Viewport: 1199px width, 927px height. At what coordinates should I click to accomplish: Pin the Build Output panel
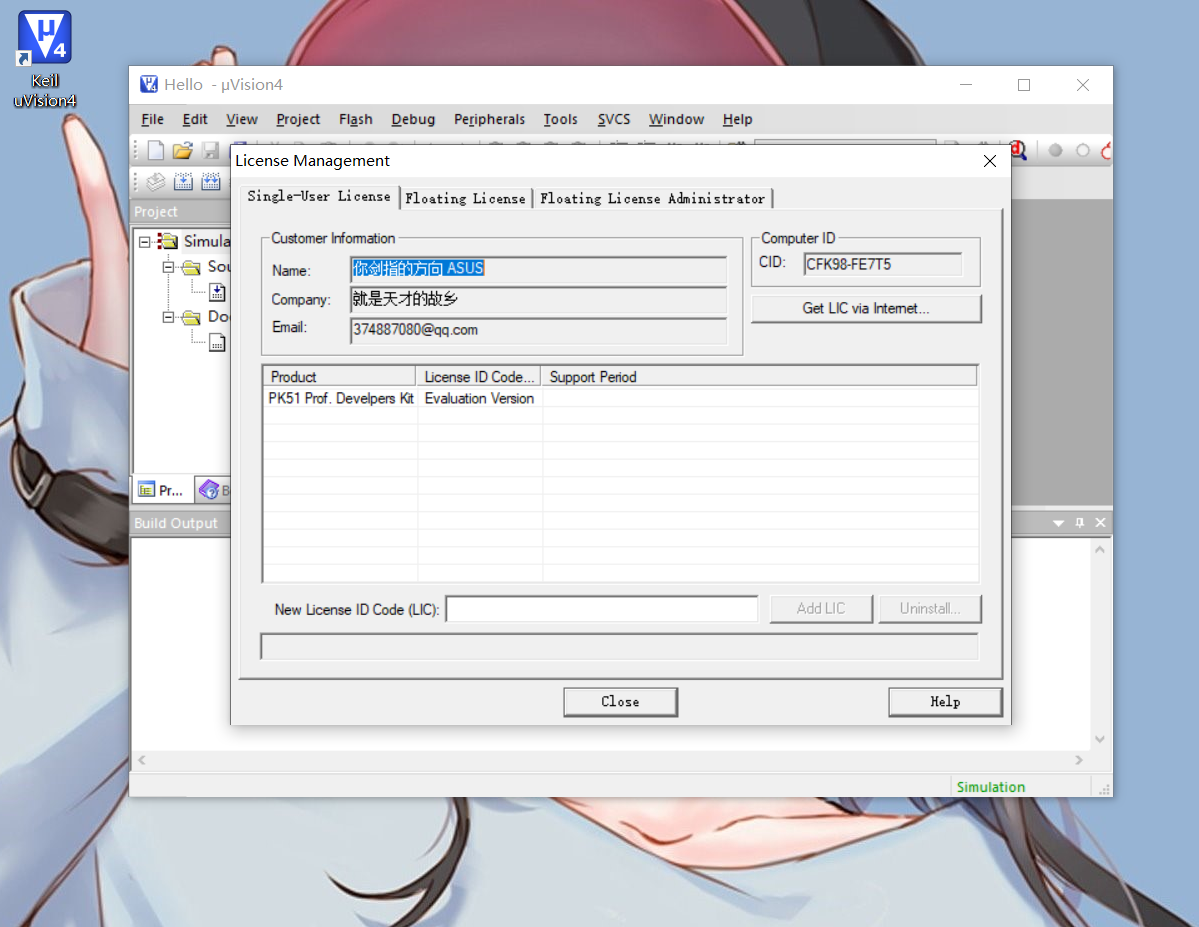pyautogui.click(x=1080, y=522)
